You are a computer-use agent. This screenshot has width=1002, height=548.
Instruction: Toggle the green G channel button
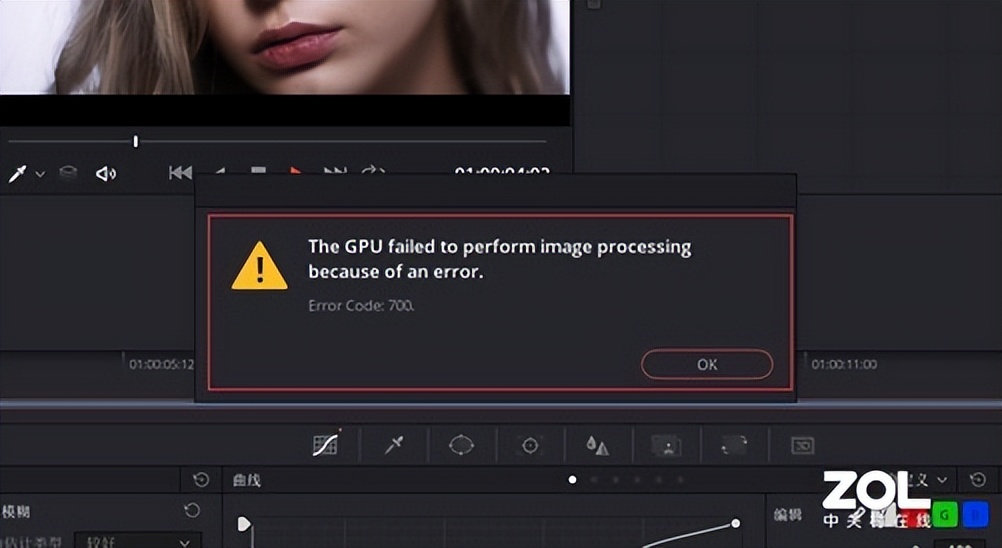[x=944, y=515]
